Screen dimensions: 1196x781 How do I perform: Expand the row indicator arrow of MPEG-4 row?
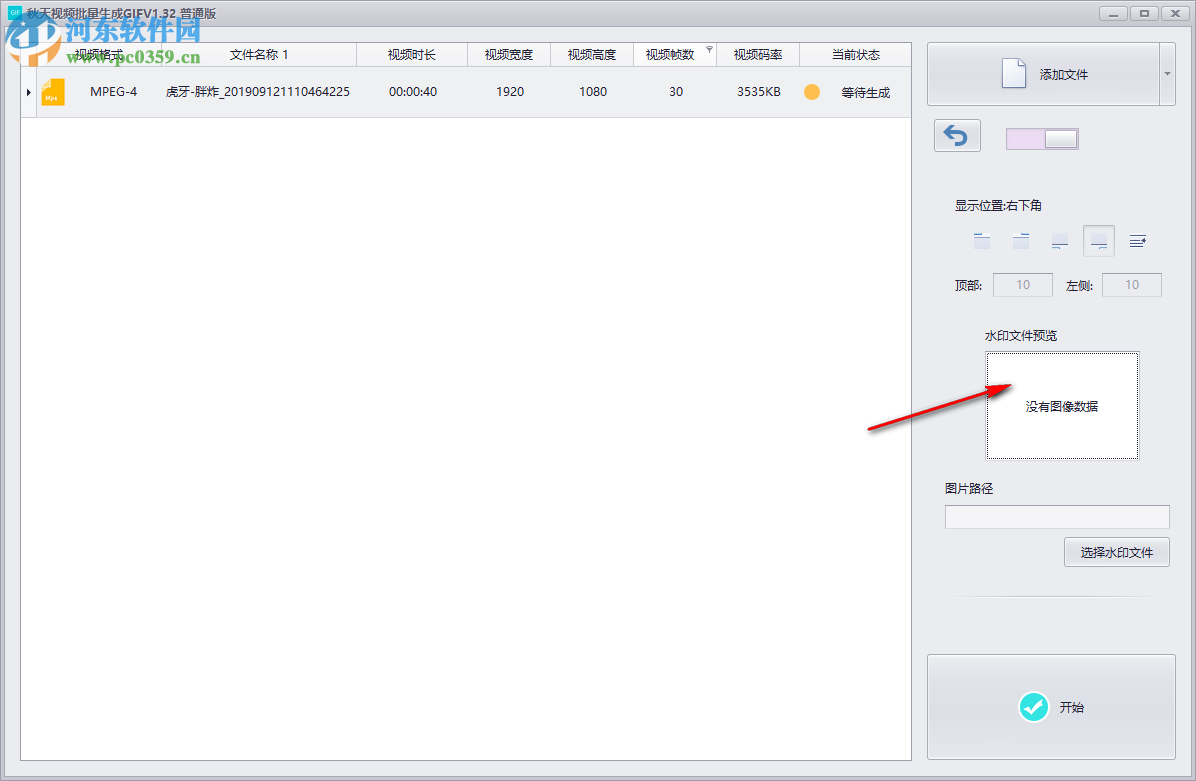coord(29,92)
